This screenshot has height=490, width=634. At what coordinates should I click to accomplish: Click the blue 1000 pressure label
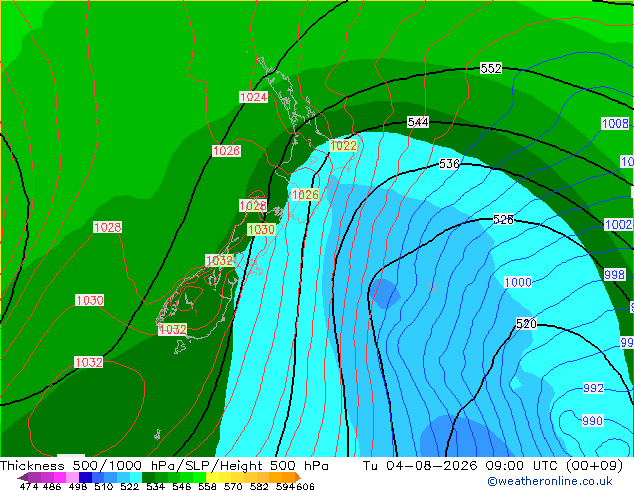[518, 282]
